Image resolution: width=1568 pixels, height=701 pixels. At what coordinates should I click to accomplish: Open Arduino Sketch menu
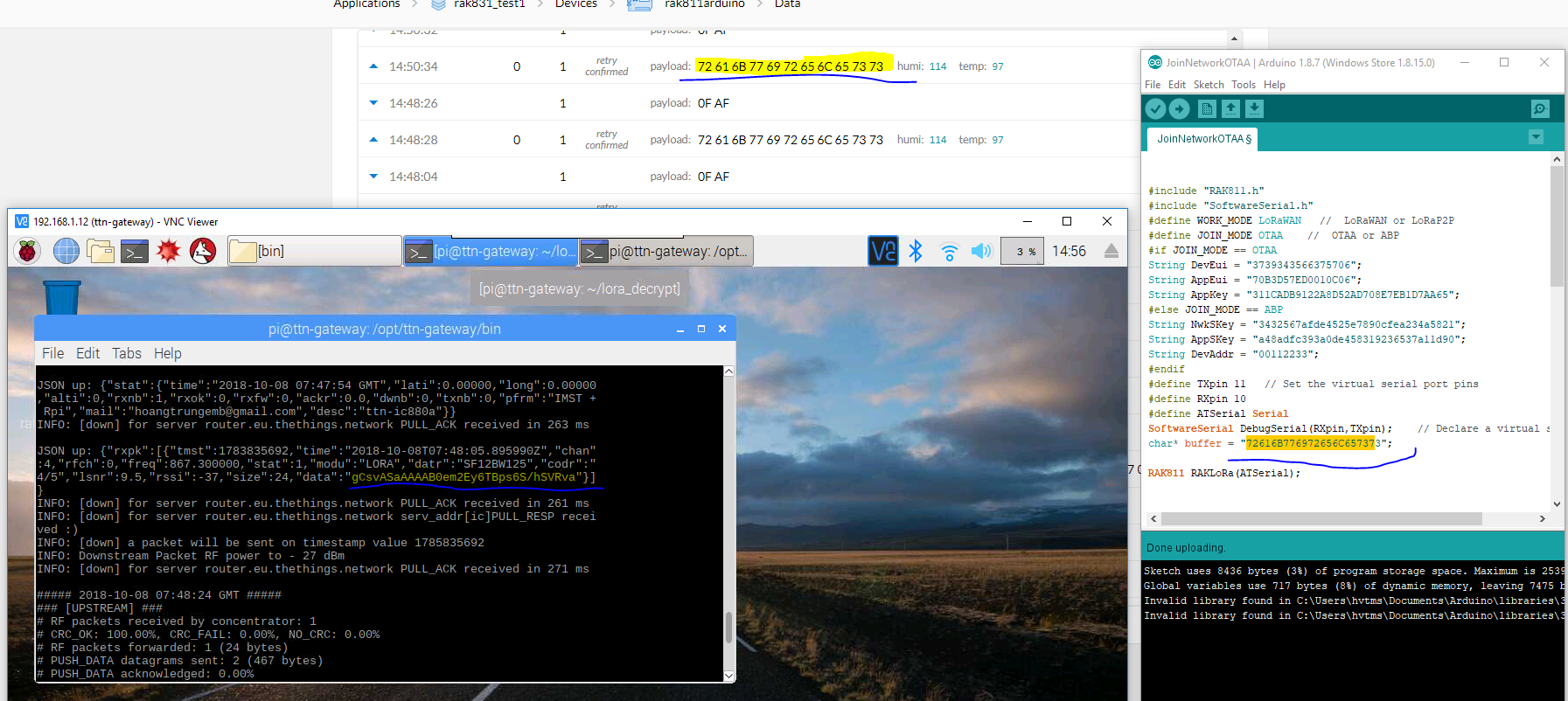tap(1209, 85)
